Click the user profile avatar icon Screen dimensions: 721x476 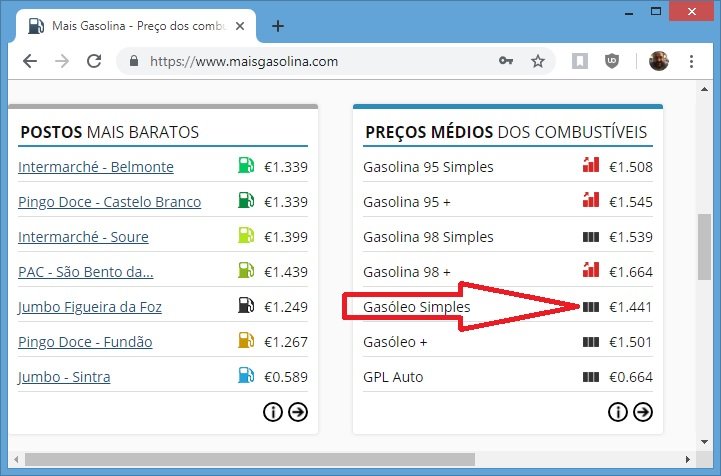[x=658, y=61]
